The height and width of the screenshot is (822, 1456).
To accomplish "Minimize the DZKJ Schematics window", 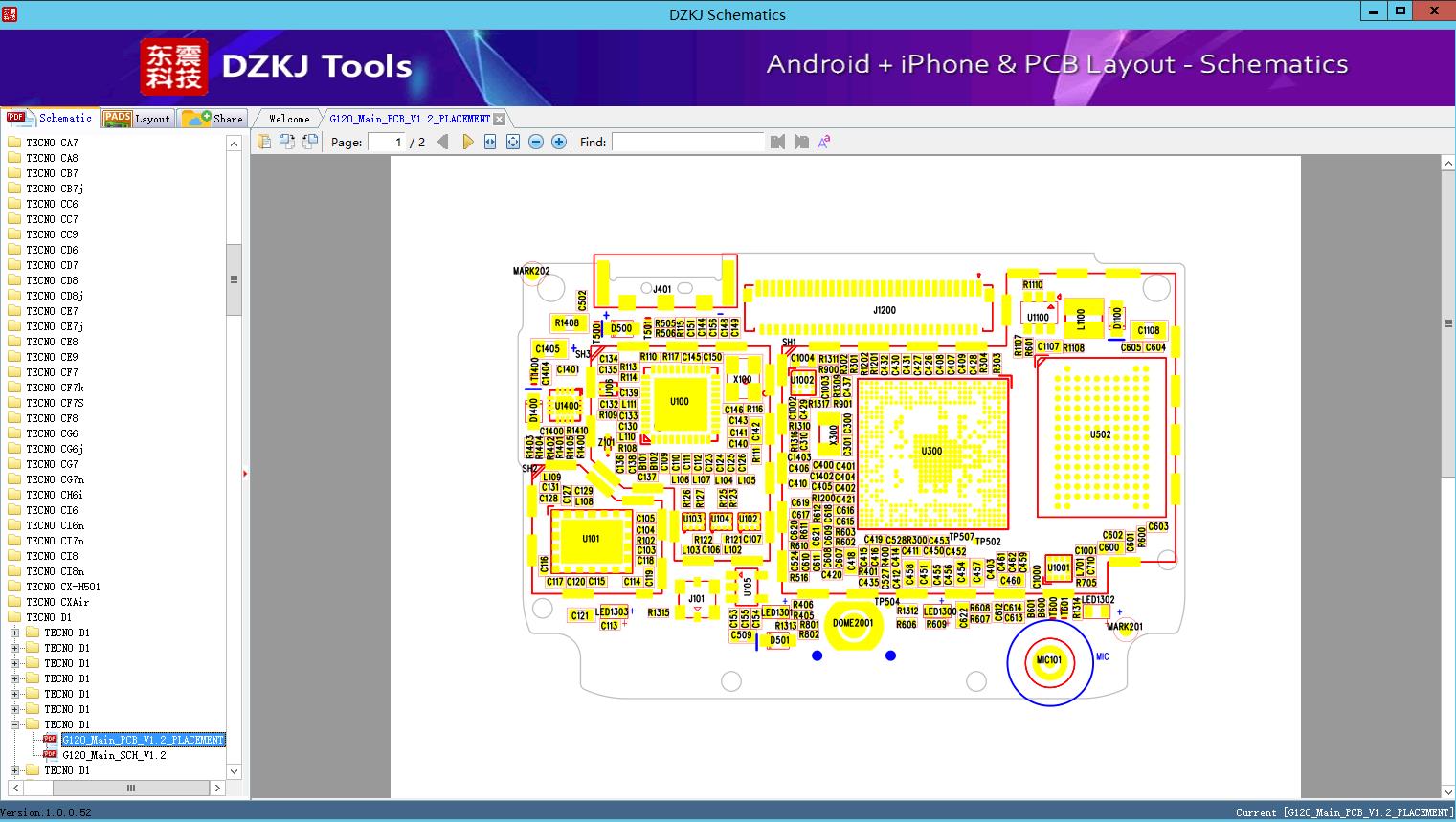I will (x=1374, y=11).
